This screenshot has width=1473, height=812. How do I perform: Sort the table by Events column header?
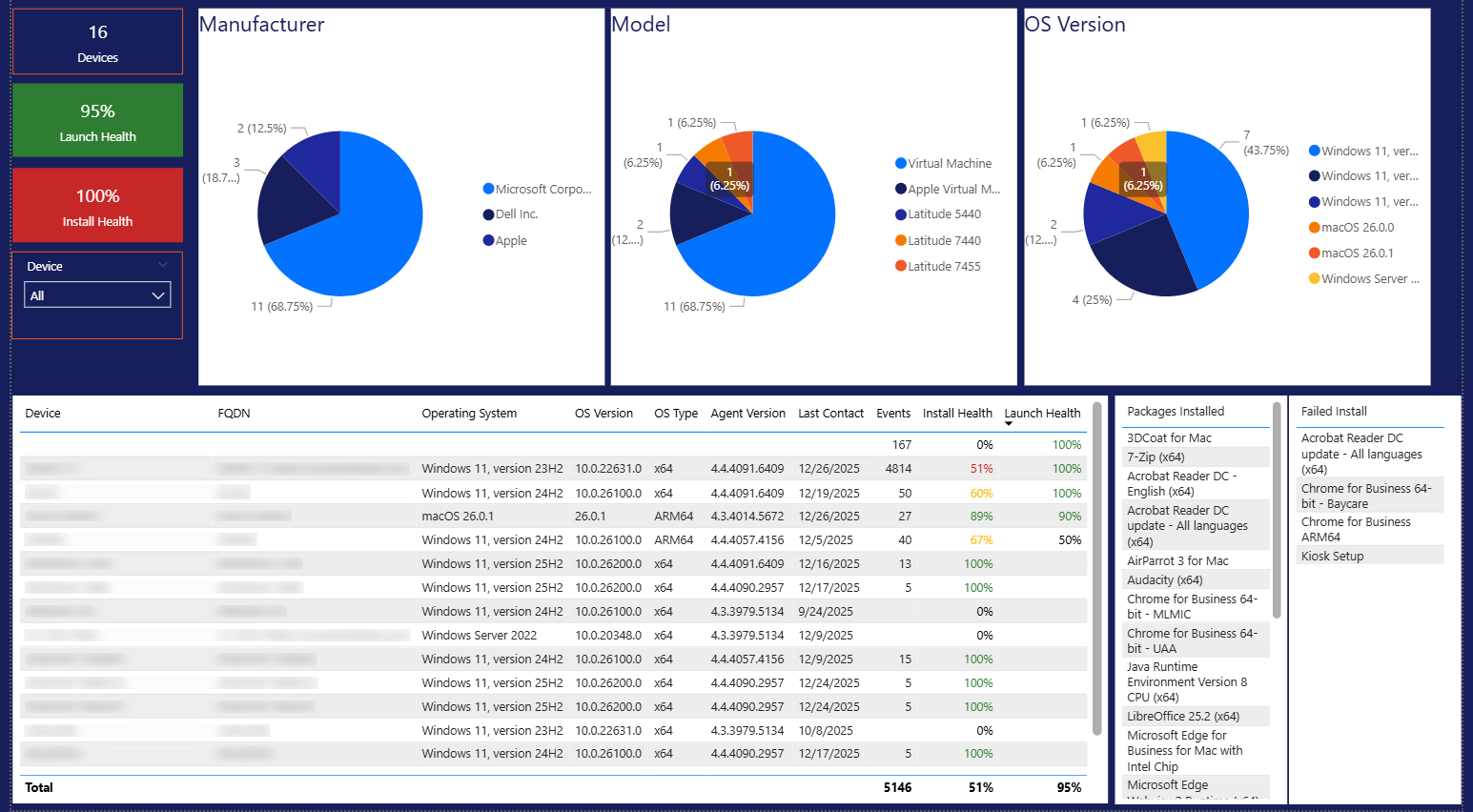tap(893, 414)
